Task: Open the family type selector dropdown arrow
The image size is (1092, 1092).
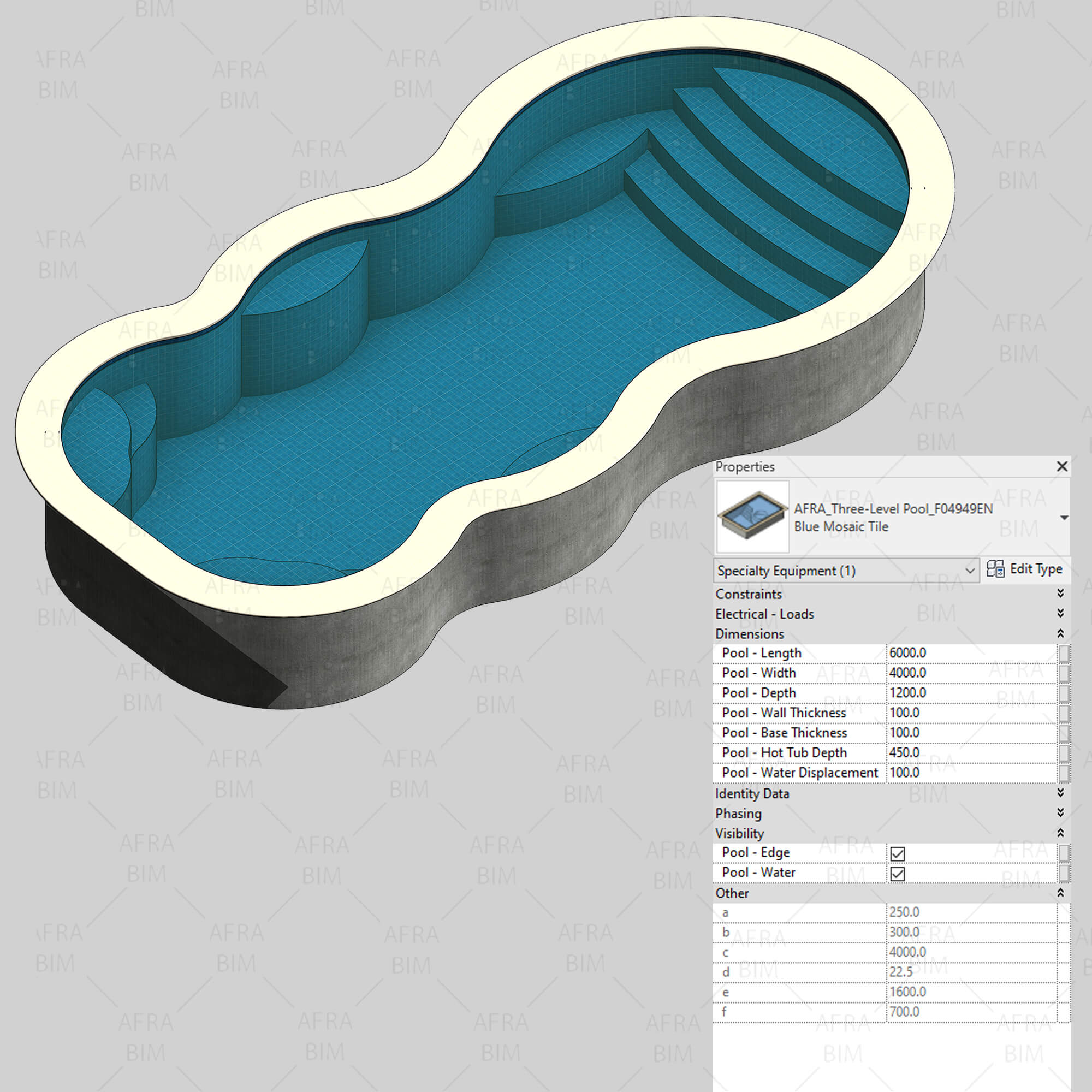Action: (1064, 518)
